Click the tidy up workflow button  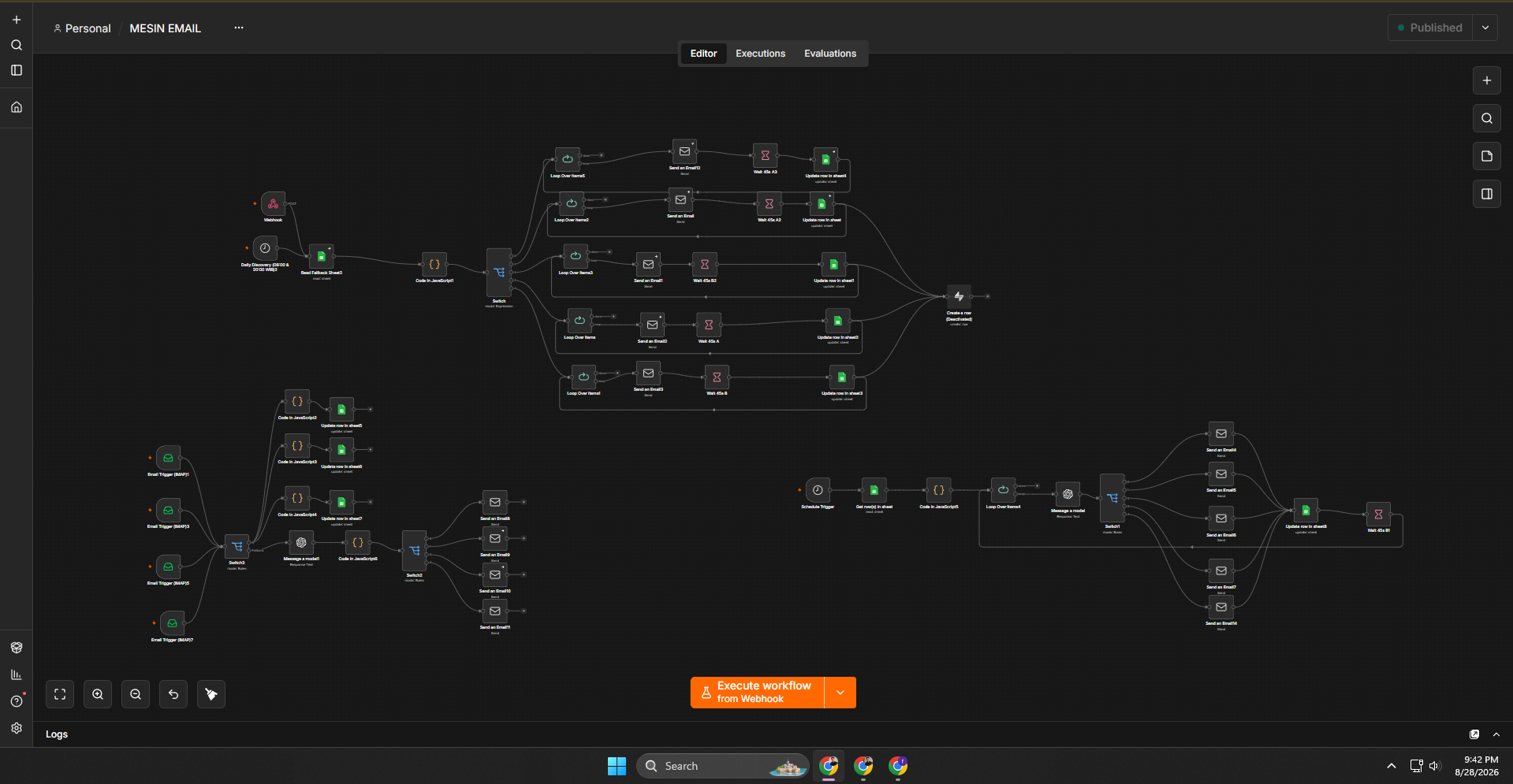pos(211,694)
